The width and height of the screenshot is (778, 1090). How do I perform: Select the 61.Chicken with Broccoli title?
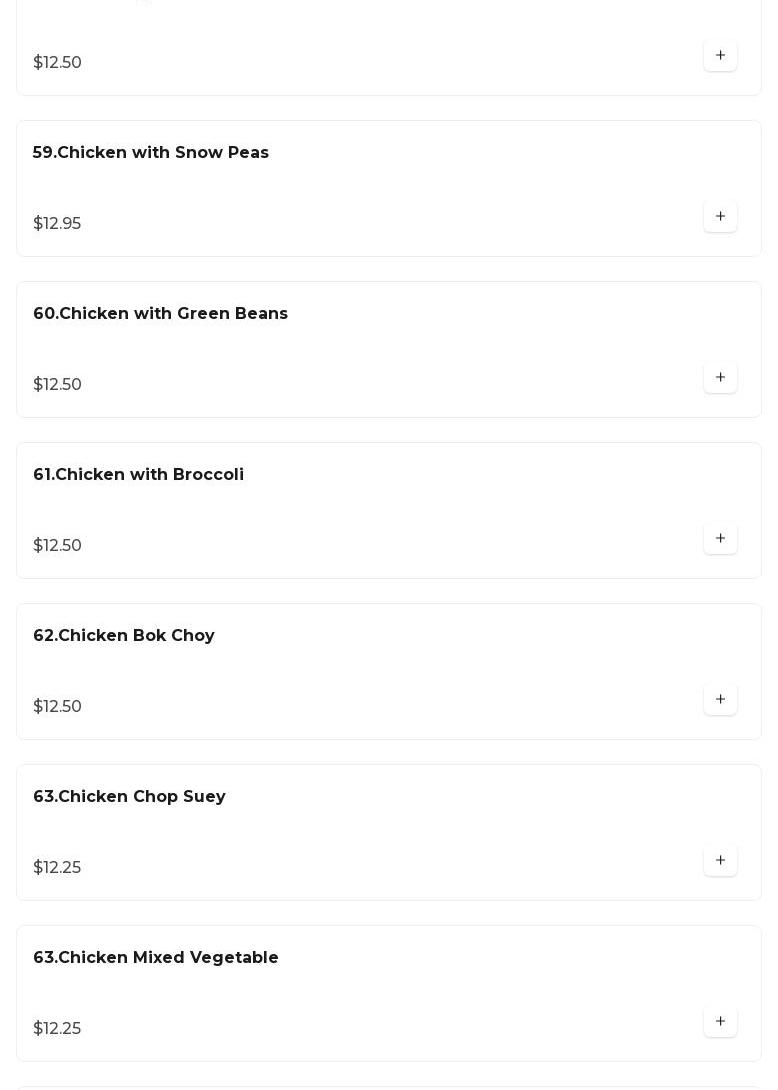coord(138,475)
